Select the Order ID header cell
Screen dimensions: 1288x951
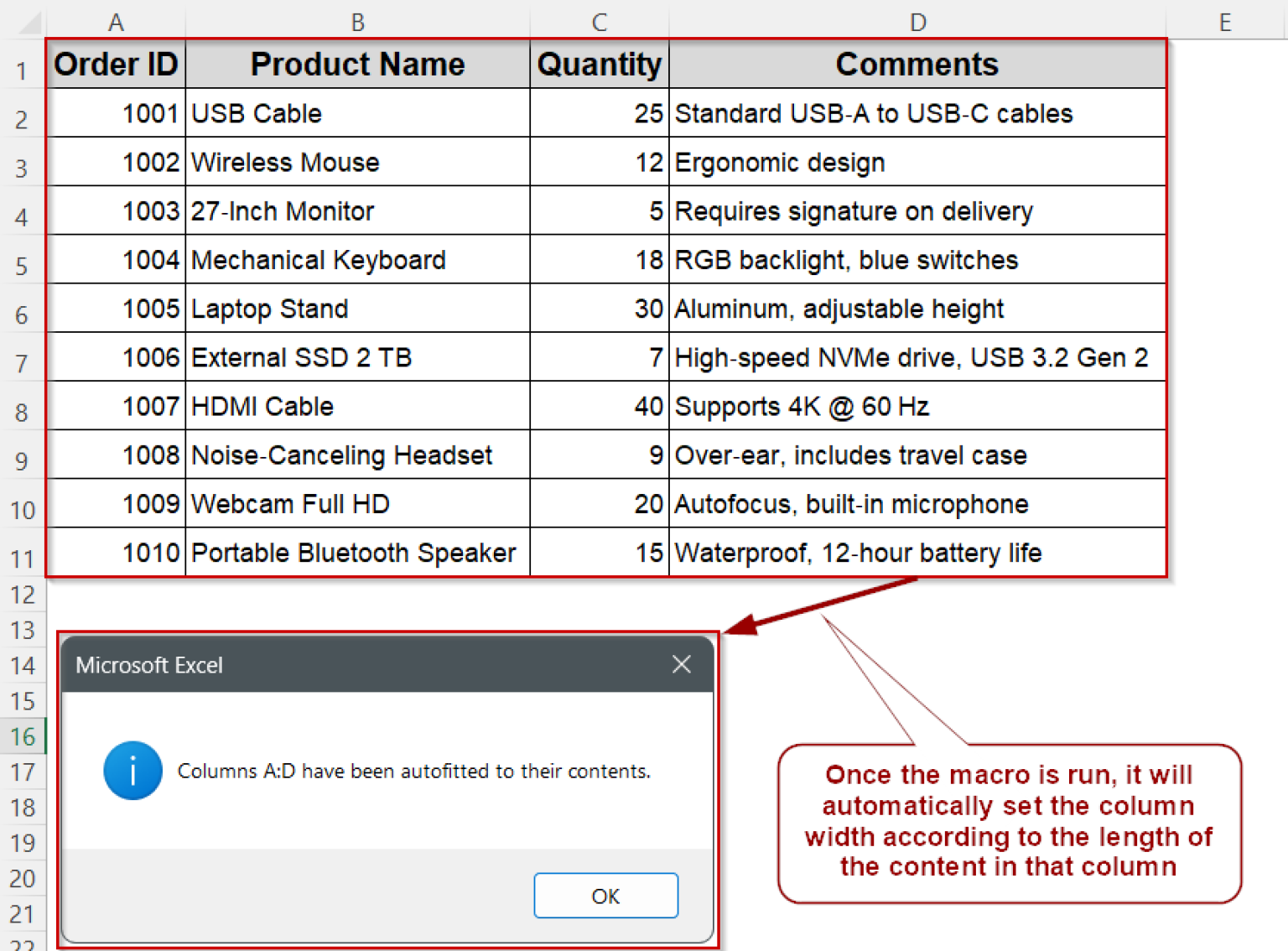click(116, 64)
